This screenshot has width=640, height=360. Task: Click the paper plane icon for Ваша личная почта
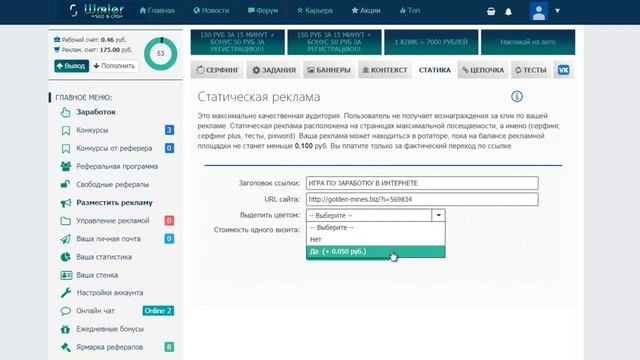[65, 239]
